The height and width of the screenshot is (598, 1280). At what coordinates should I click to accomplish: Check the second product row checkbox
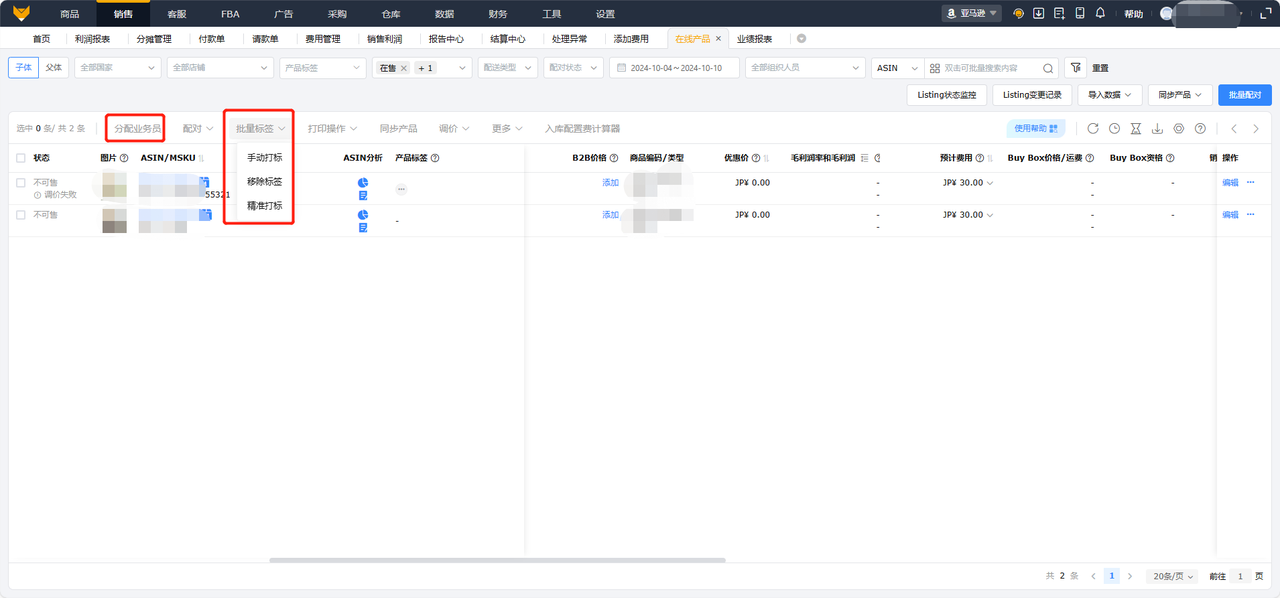point(21,215)
